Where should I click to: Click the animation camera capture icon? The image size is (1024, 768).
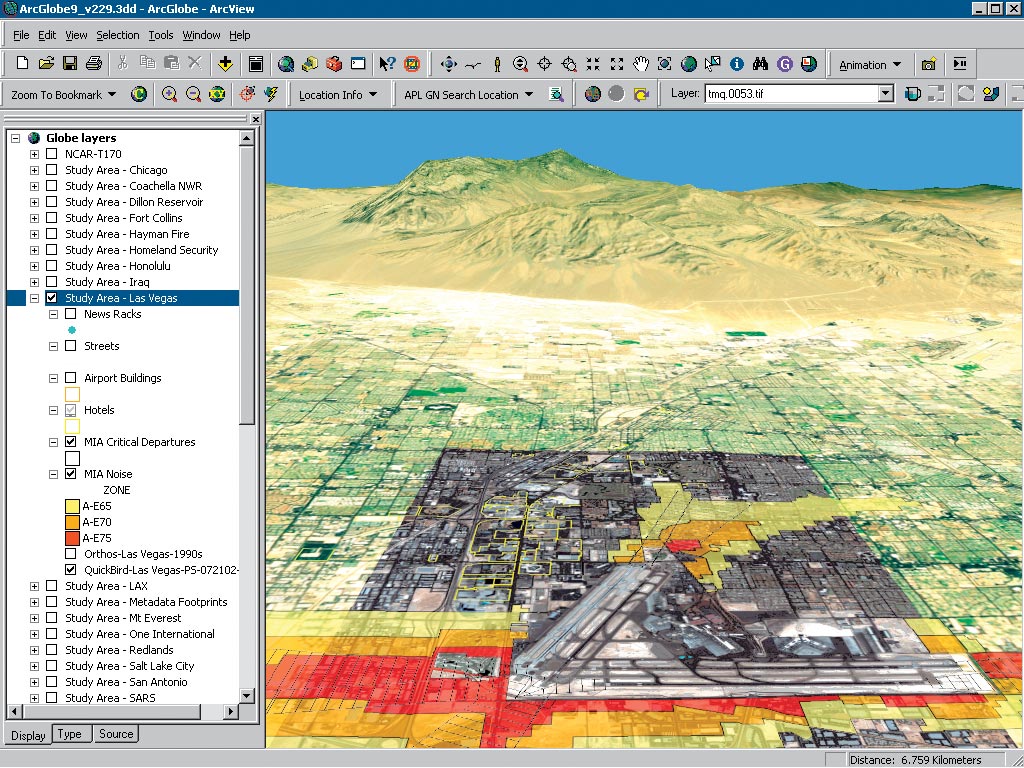(x=929, y=64)
